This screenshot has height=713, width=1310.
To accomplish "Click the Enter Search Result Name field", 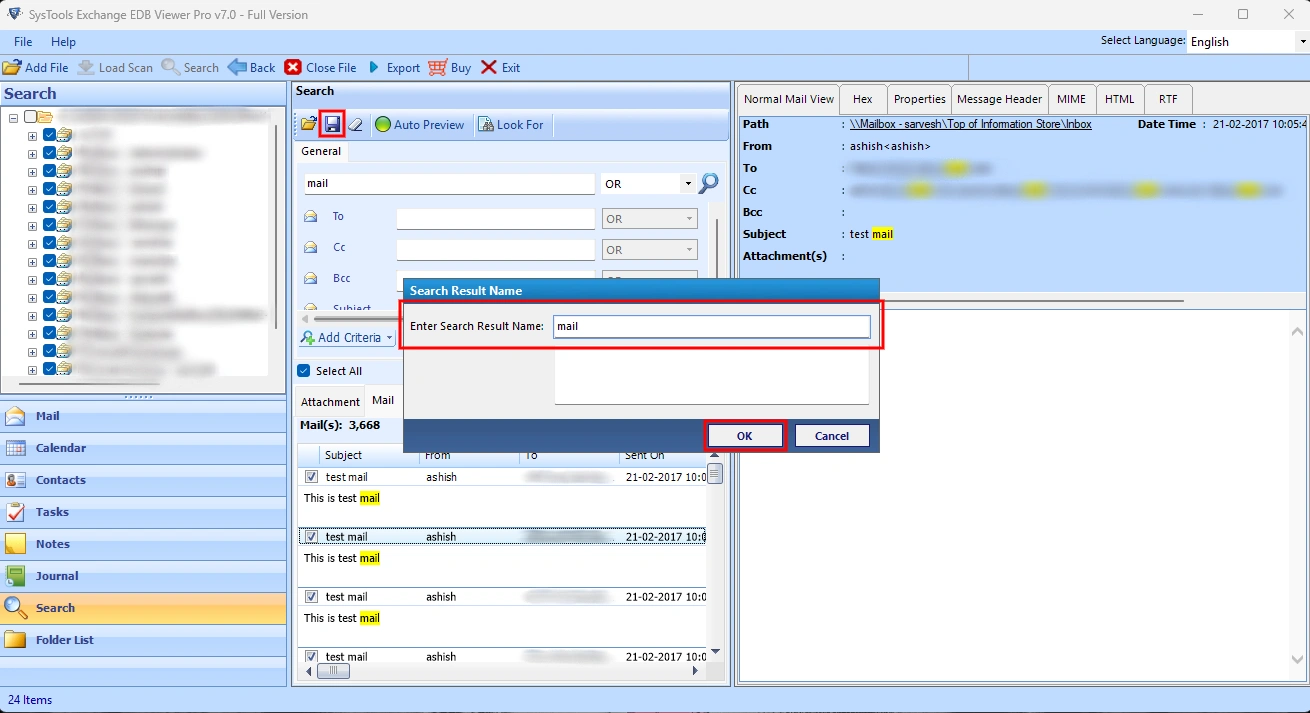I will pos(711,326).
